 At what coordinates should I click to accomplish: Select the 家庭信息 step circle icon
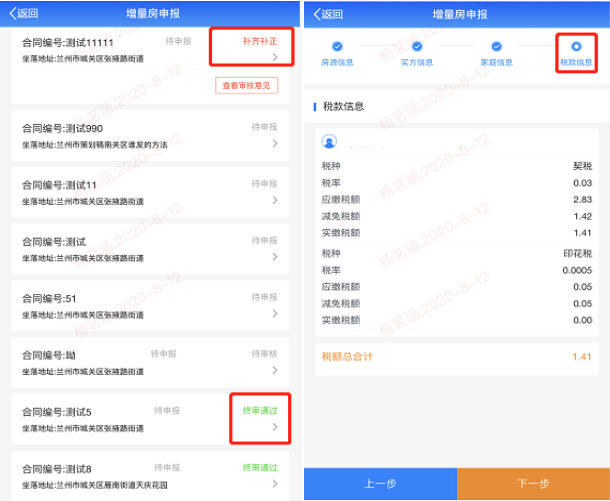[496, 47]
